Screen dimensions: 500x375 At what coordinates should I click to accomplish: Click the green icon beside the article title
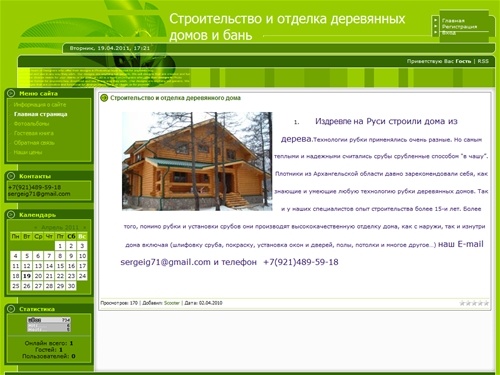pyautogui.click(x=104, y=98)
